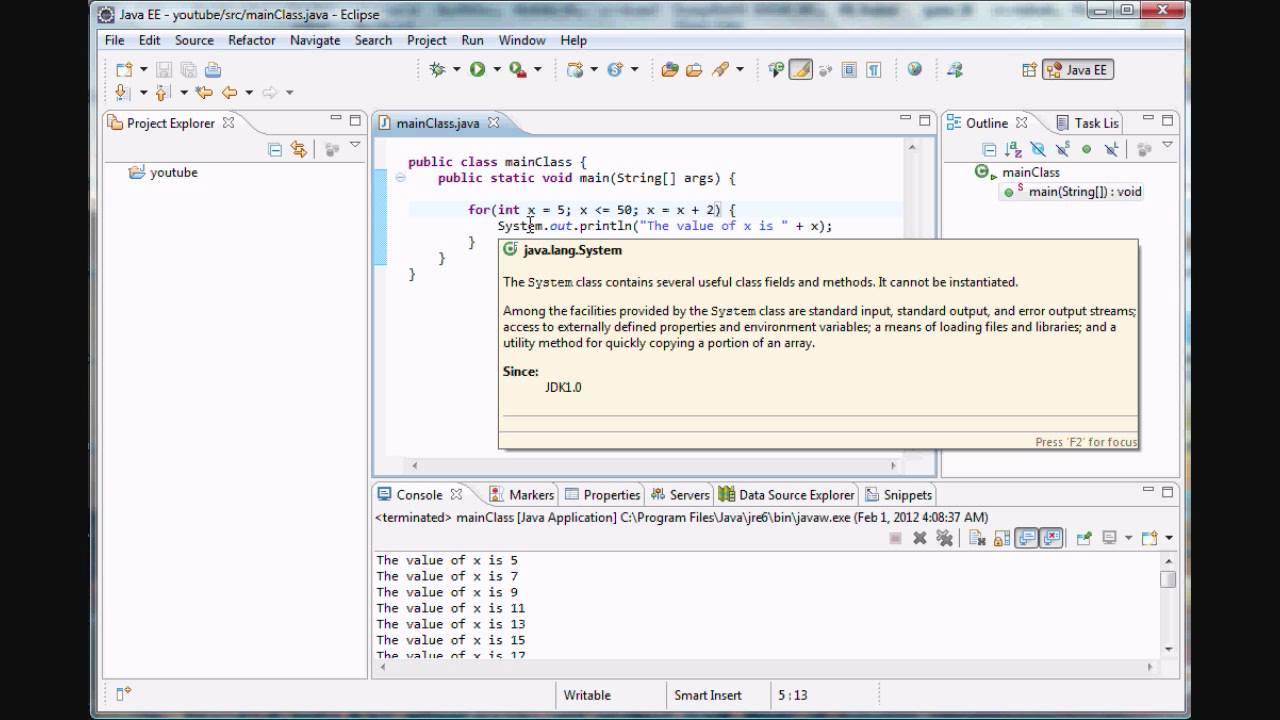
Task: Click the New Server wizard icon
Action: tap(575, 70)
